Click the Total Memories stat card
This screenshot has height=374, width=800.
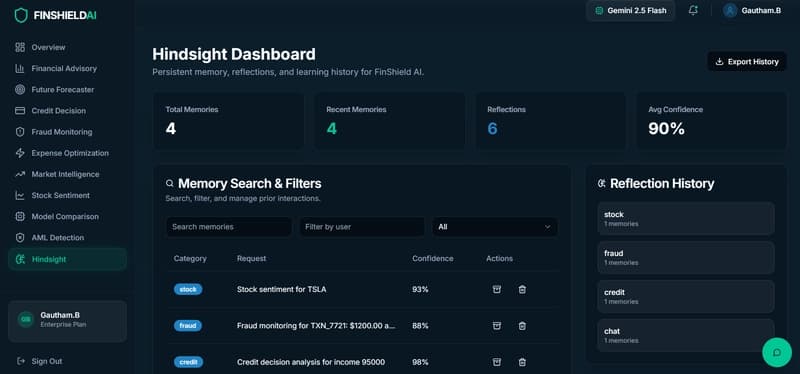coord(229,121)
